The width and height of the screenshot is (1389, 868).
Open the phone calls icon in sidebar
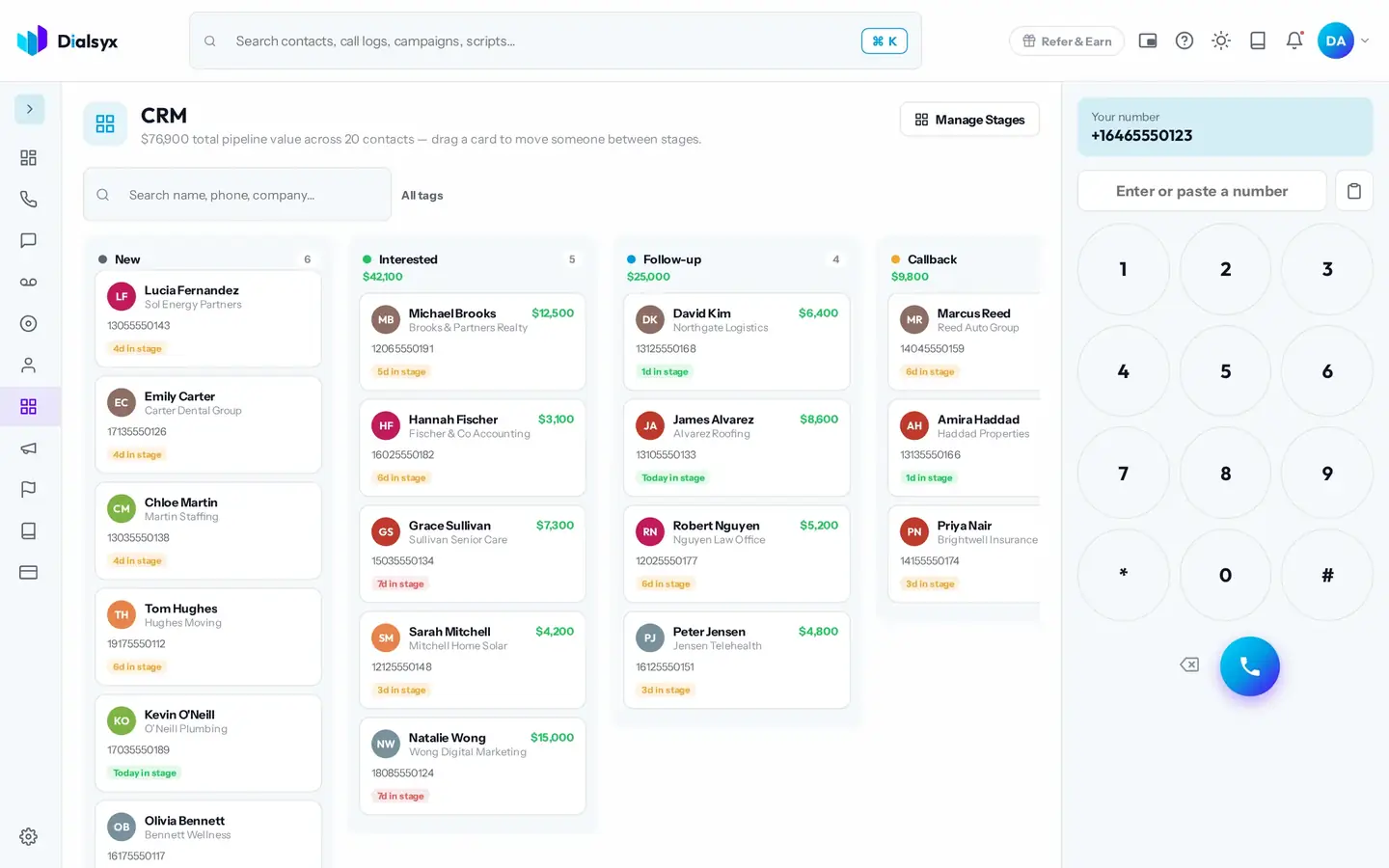[29, 199]
